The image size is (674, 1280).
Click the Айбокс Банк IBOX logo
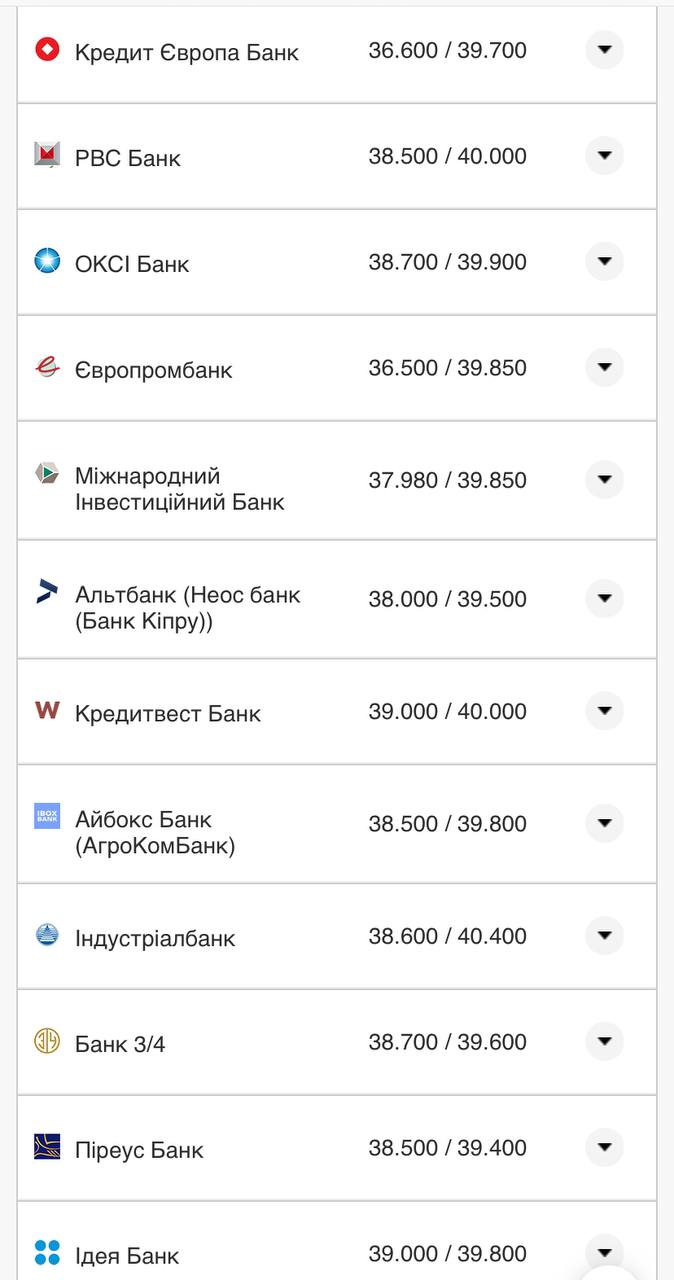pos(44,818)
